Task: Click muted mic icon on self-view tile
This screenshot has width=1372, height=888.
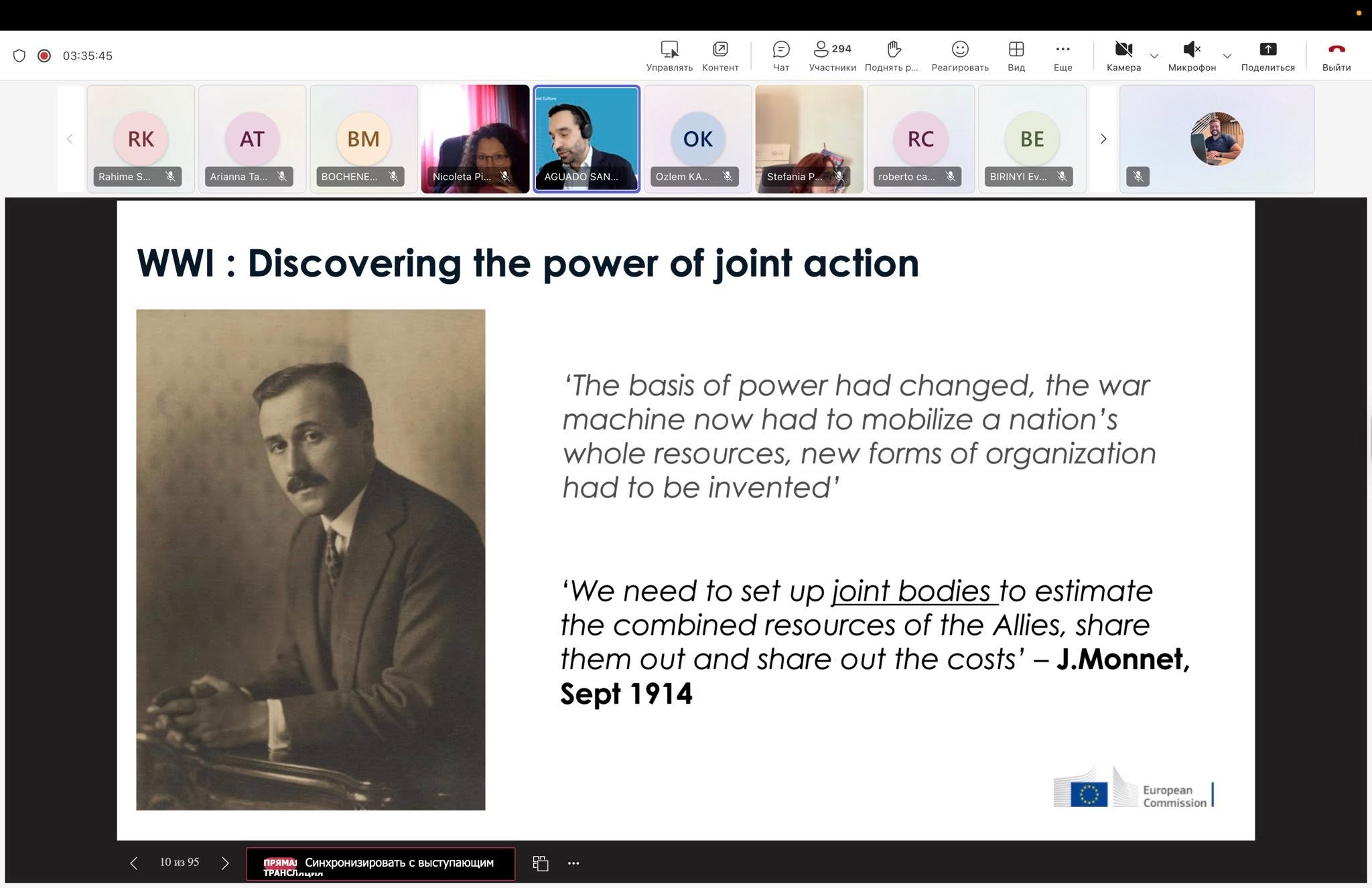Action: tap(1138, 176)
